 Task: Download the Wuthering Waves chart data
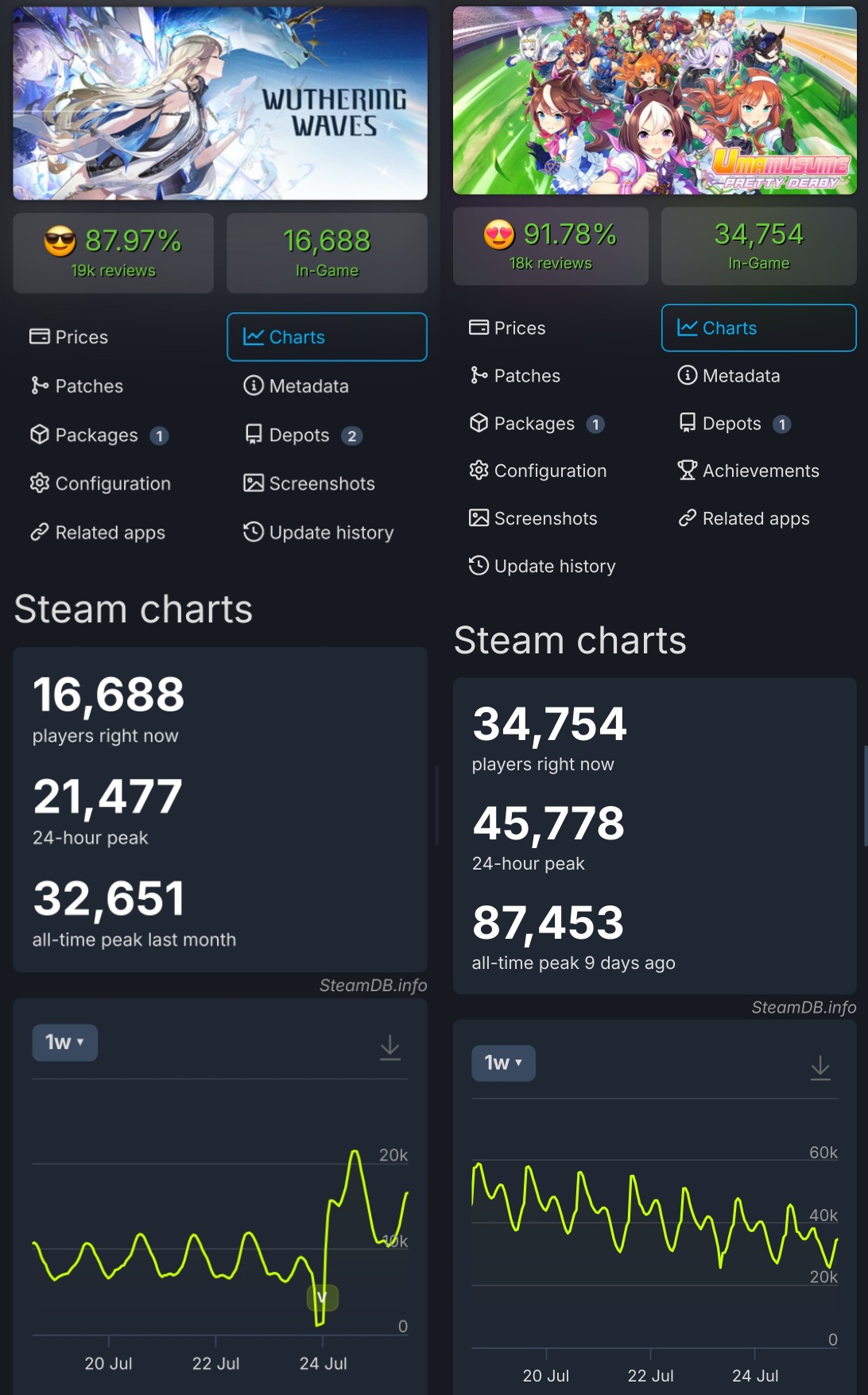389,1047
